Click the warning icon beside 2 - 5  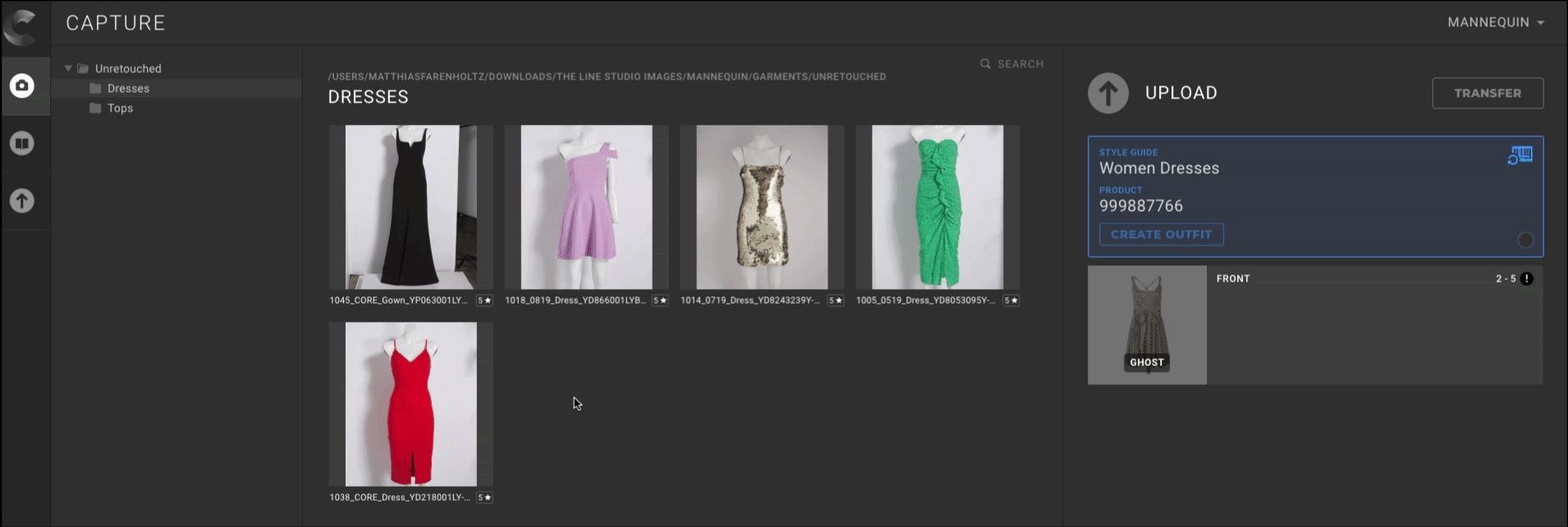pos(1526,278)
